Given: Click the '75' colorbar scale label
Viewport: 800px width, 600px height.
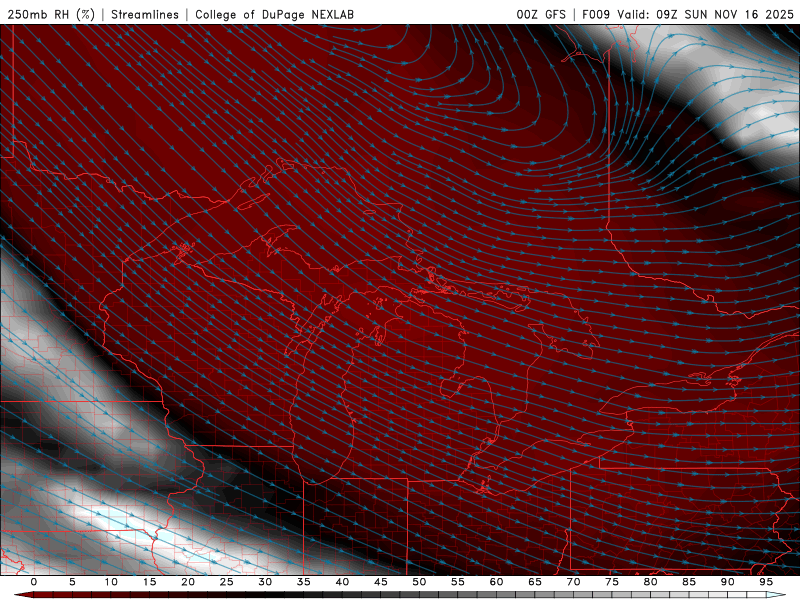Looking at the screenshot, I should [612, 582].
